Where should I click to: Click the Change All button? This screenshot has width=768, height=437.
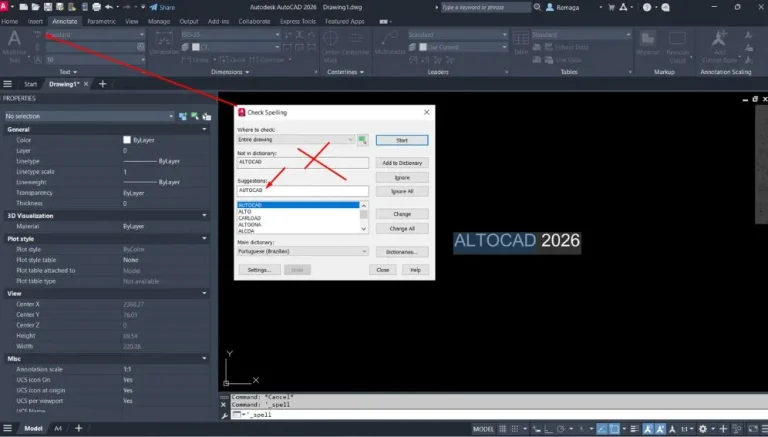tap(402, 229)
